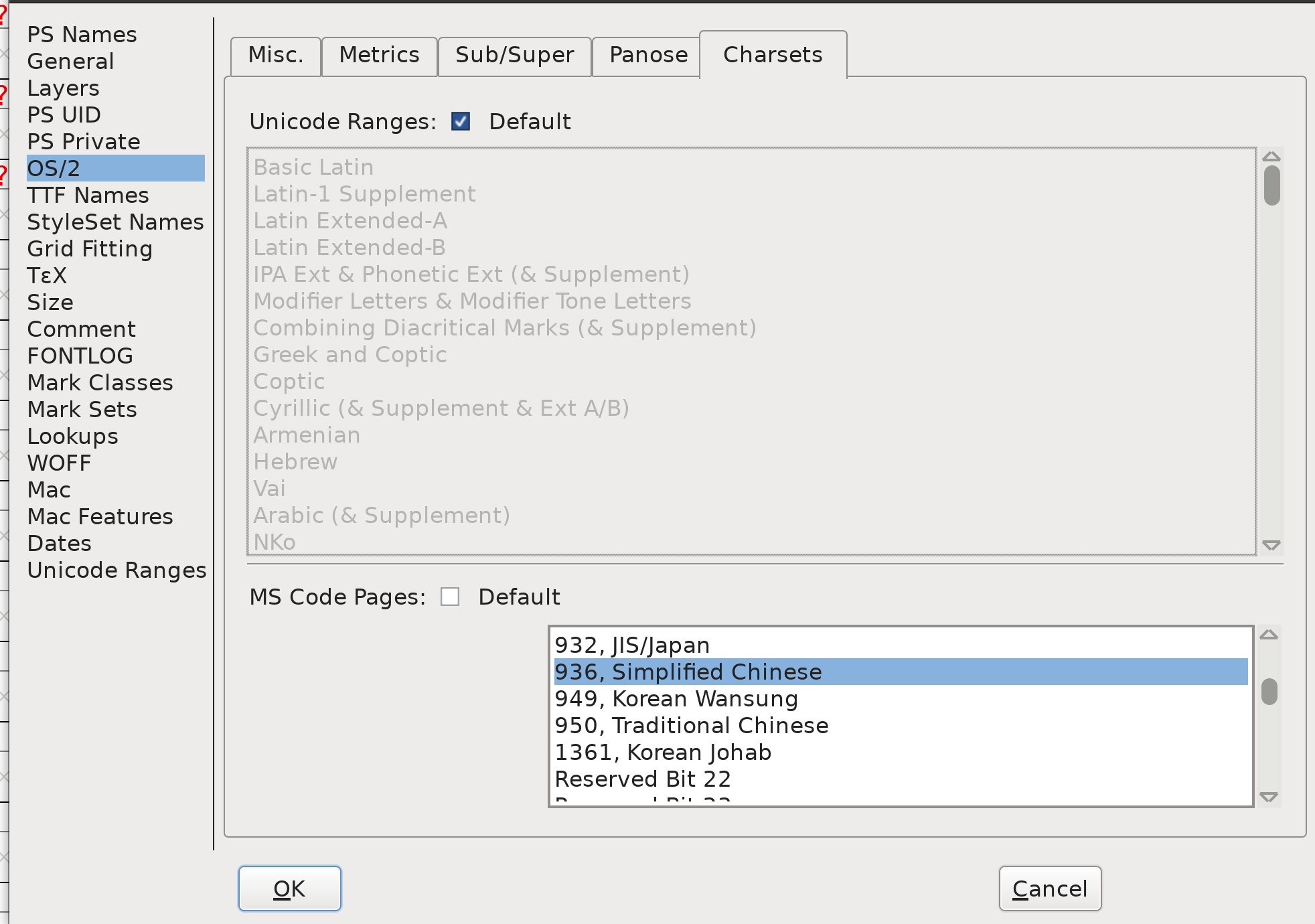Deselect 936, Simplified Chinese entry
The width and height of the screenshot is (1315, 924).
click(688, 672)
